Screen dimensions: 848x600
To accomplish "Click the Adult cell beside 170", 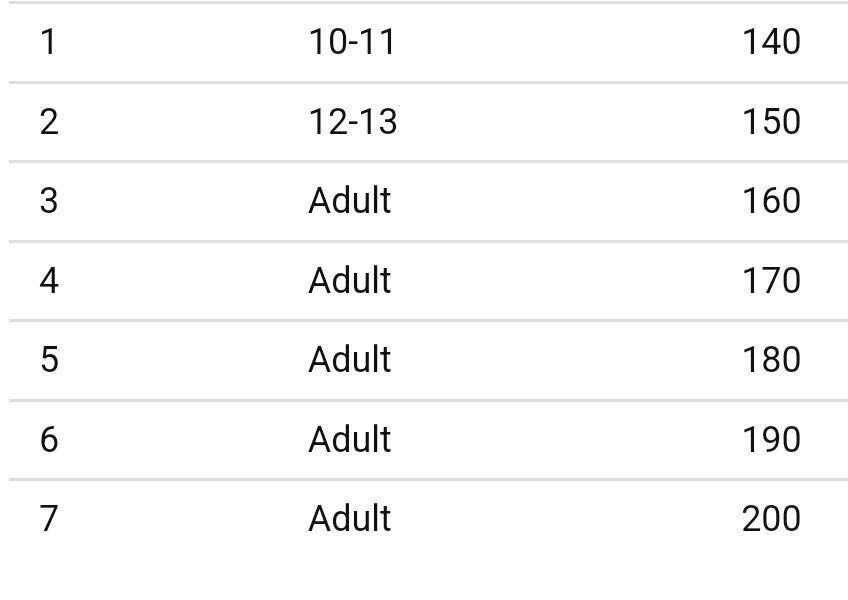I will point(349,281).
